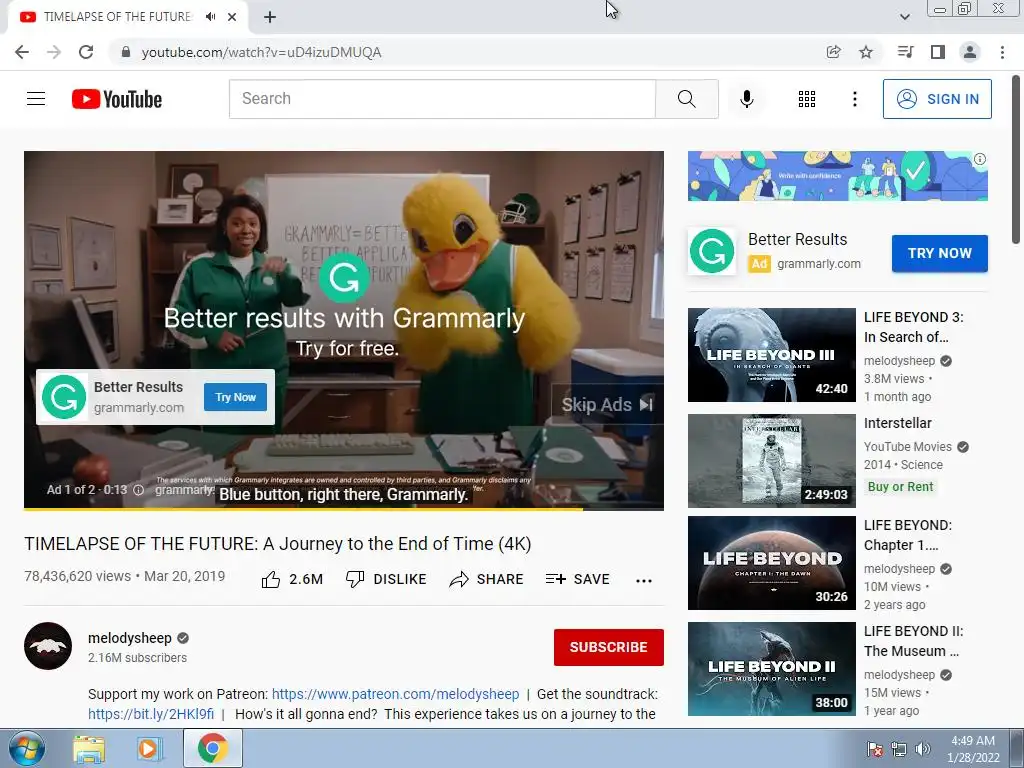Click the yellow ad progress bar
The image size is (1024, 768).
[x=303, y=508]
